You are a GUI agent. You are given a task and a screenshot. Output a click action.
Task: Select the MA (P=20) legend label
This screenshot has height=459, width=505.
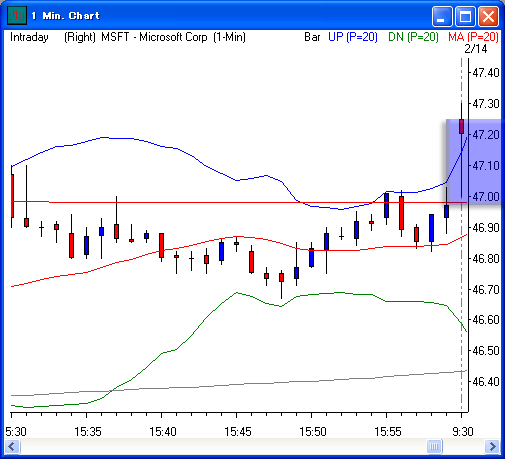pyautogui.click(x=473, y=37)
